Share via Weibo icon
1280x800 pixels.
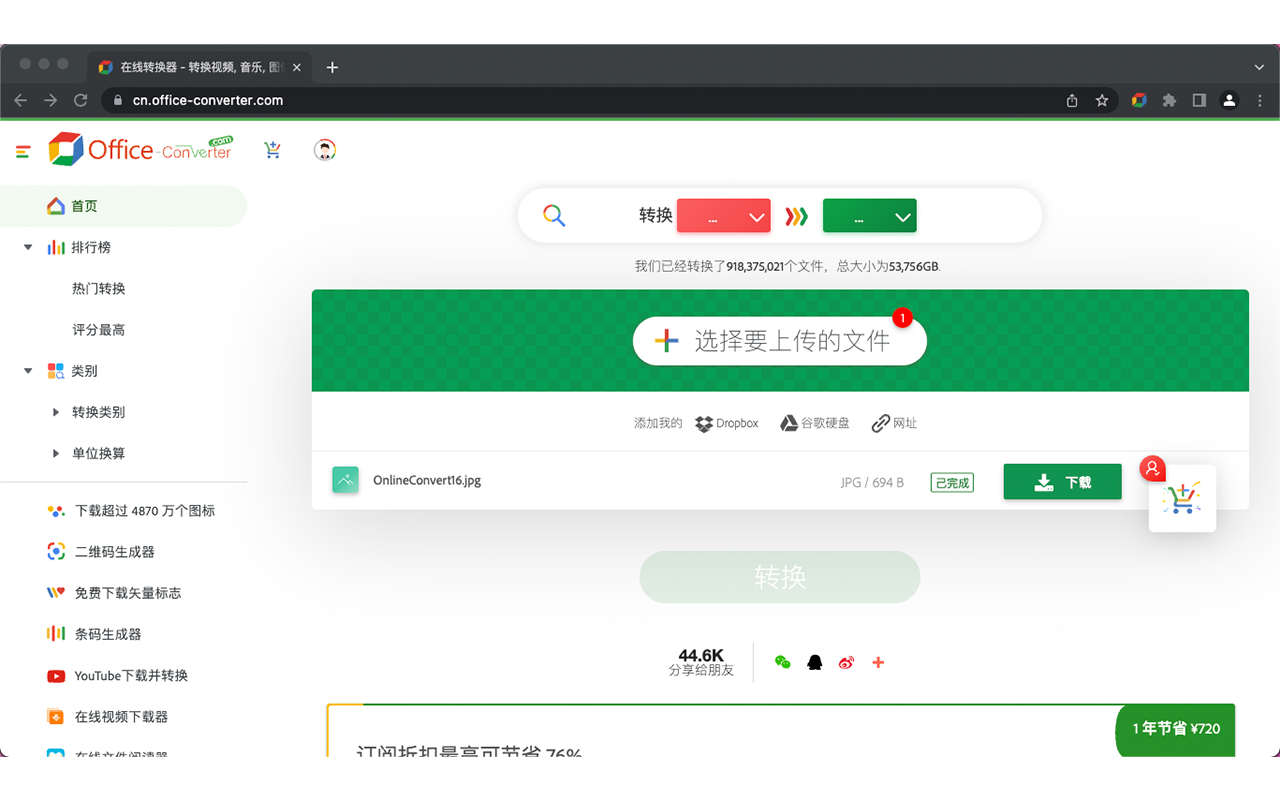click(x=847, y=662)
